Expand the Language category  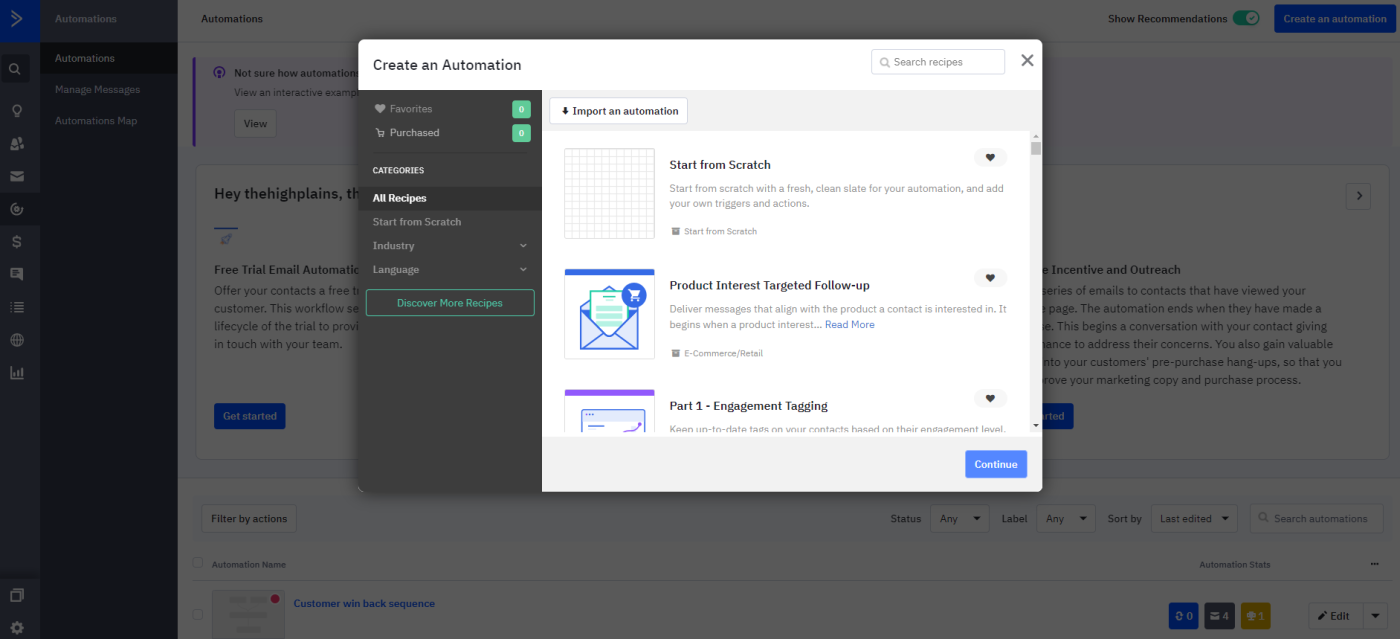click(449, 270)
